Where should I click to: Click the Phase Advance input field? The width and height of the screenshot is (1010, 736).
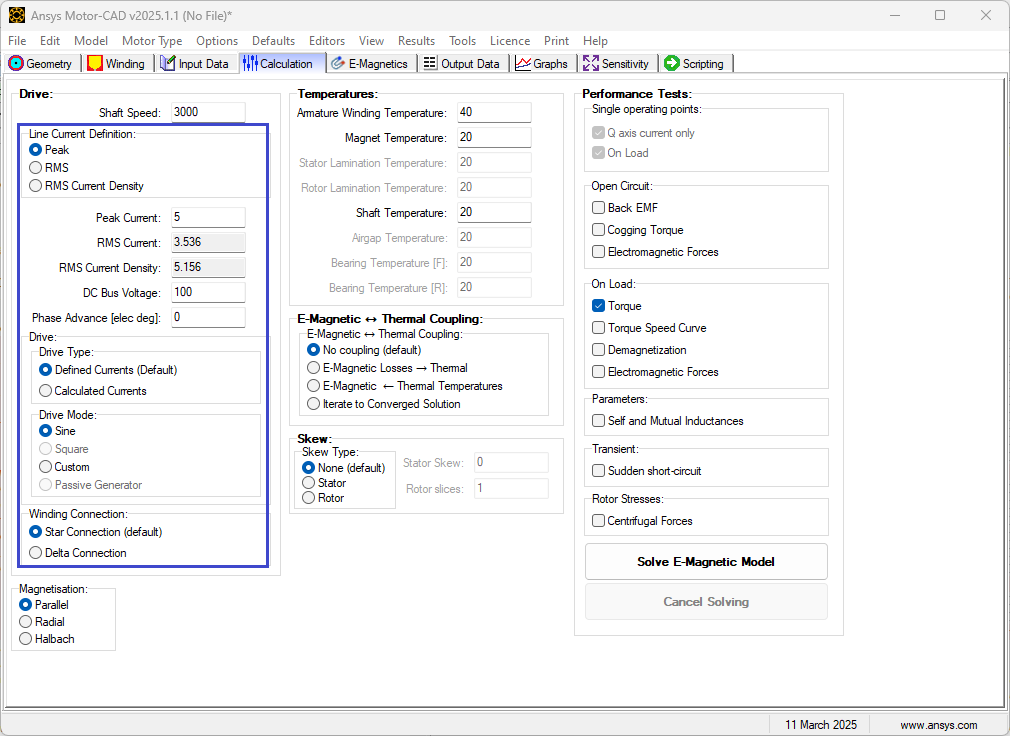[x=208, y=317]
